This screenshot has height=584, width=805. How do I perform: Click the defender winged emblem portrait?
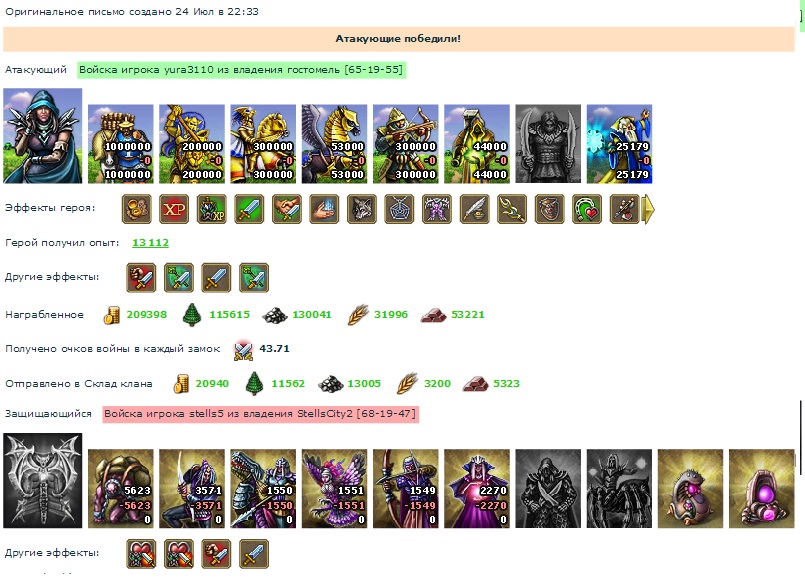(x=43, y=480)
